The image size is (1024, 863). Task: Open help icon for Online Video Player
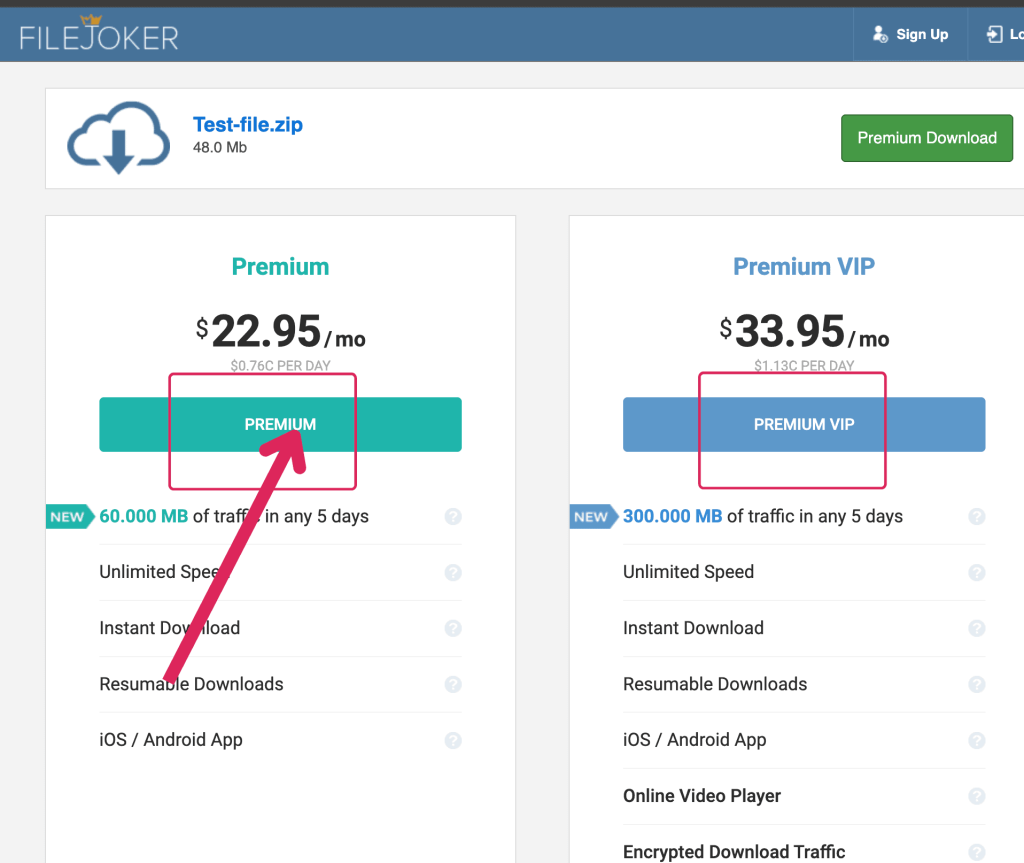point(977,796)
